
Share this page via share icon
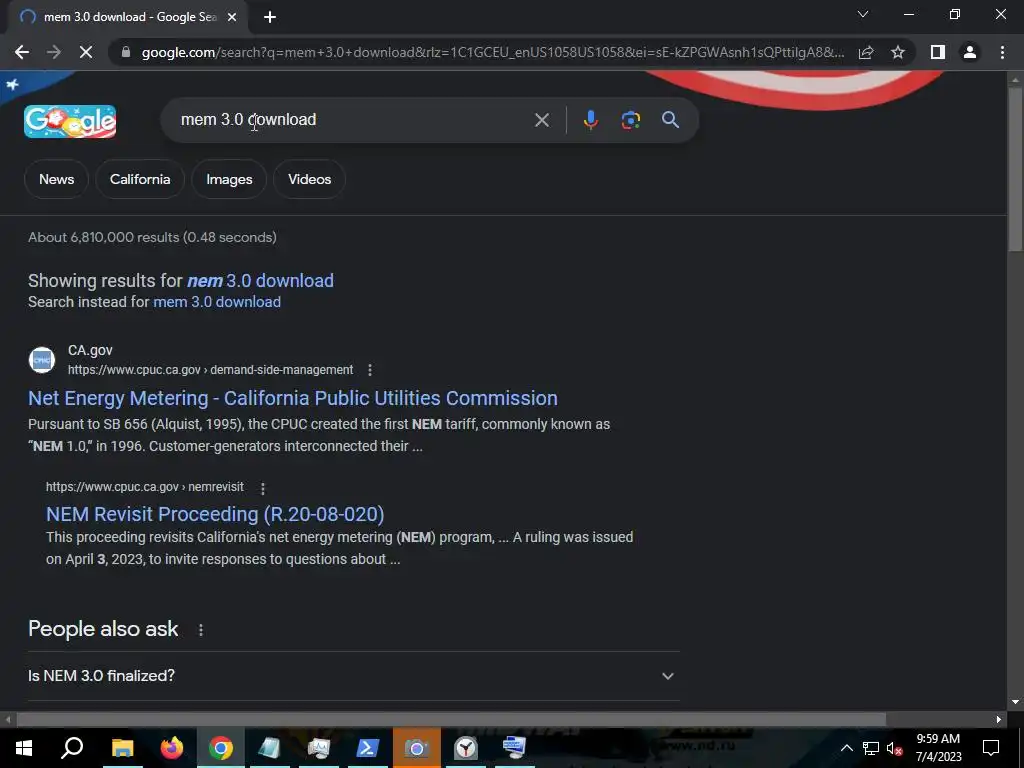click(866, 52)
